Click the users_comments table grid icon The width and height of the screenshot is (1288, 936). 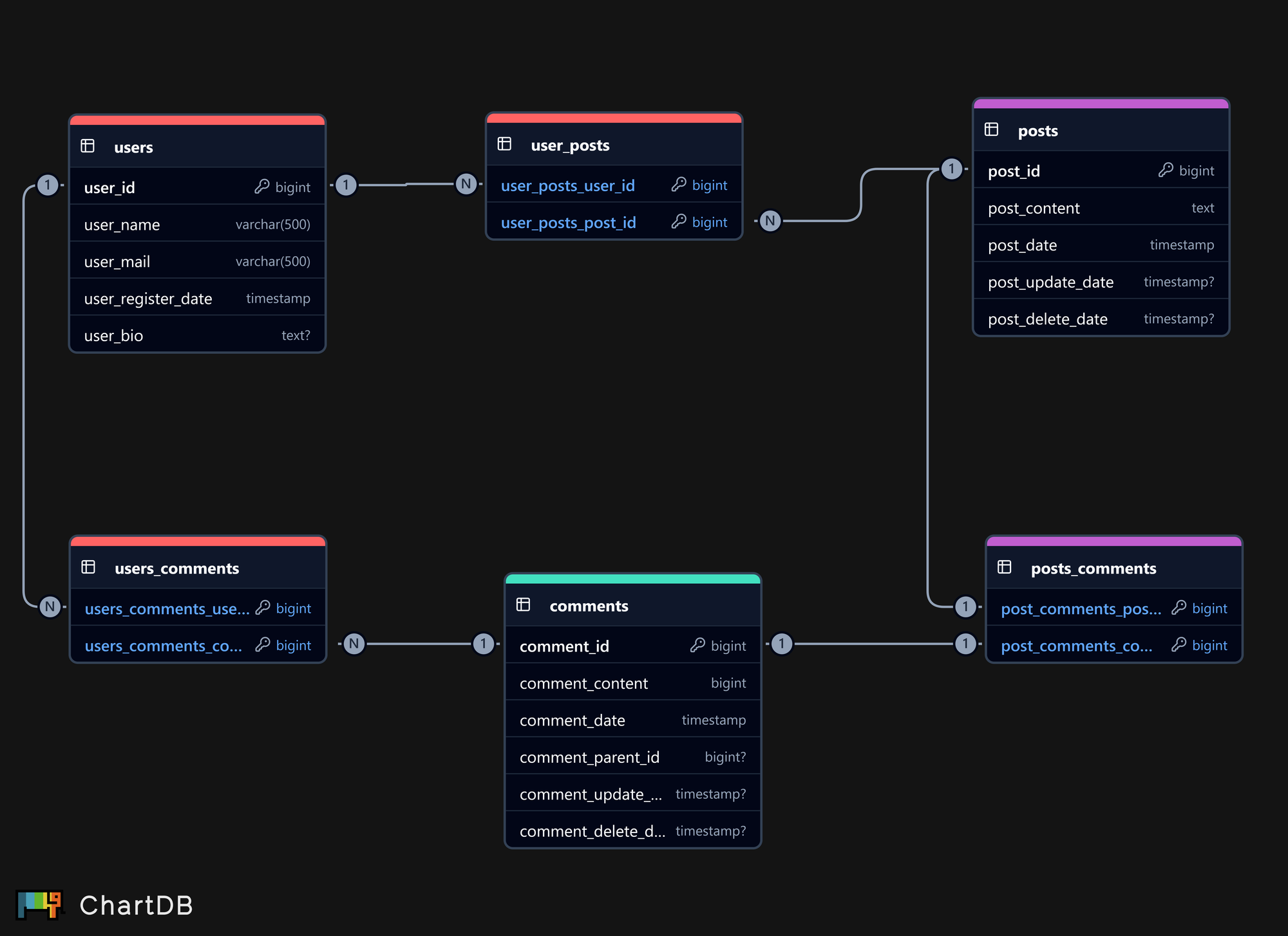pyautogui.click(x=88, y=567)
